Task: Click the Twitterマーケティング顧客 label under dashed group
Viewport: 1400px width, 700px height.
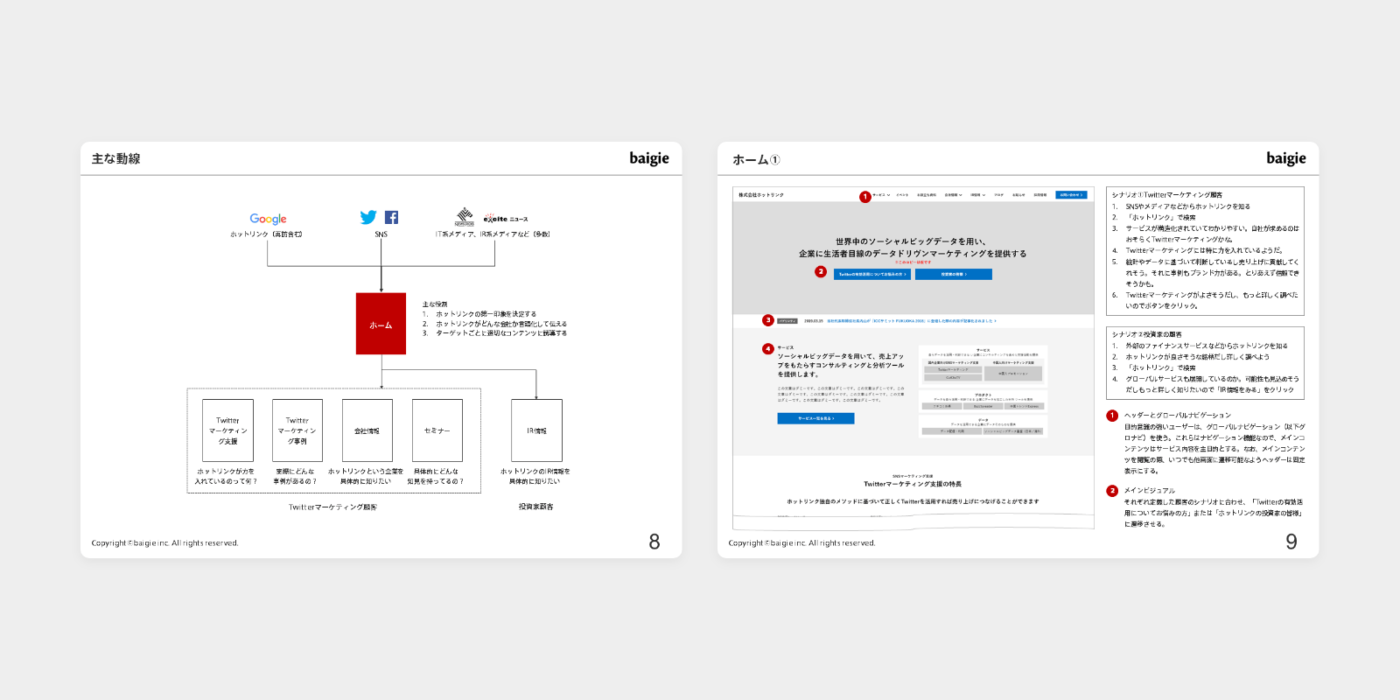Action: (333, 507)
